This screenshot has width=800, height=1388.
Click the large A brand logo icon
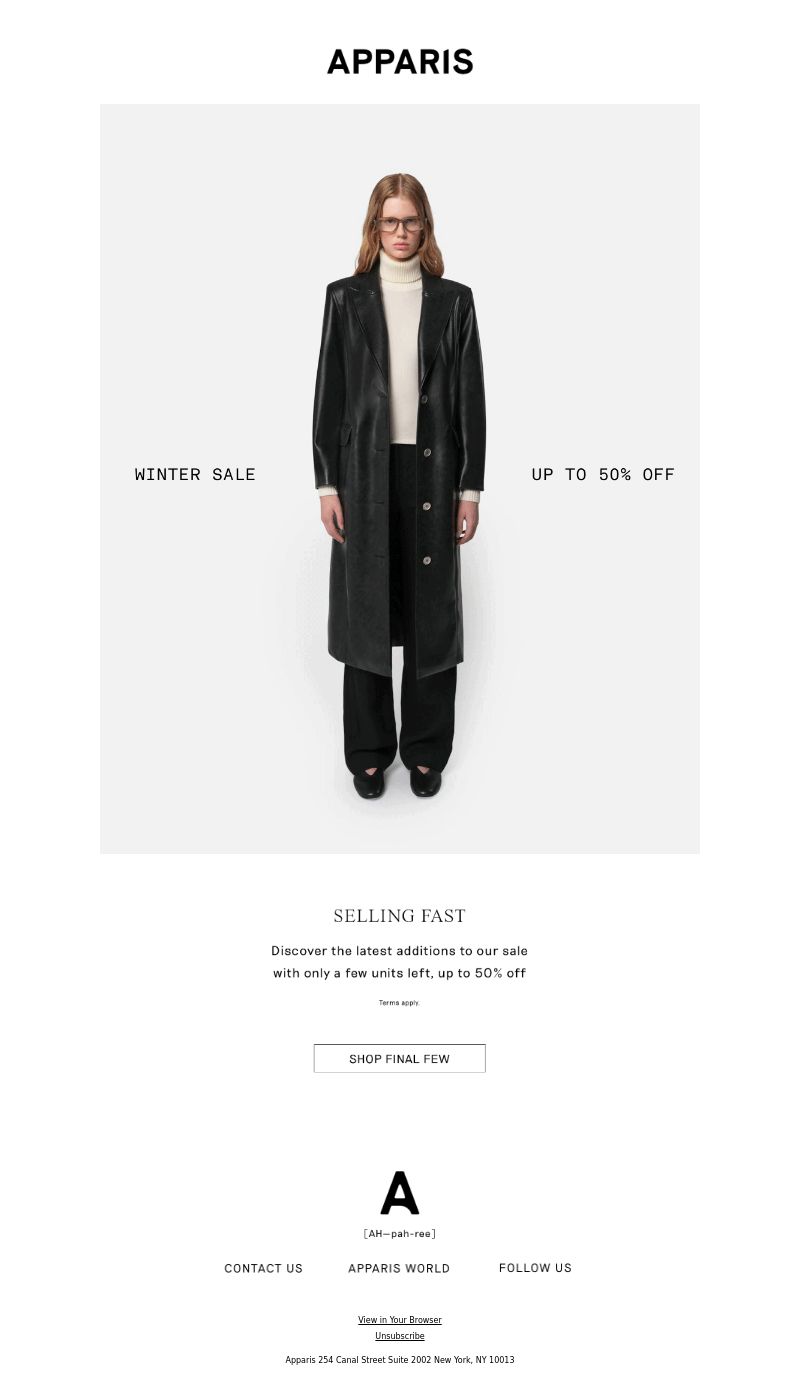(400, 1193)
